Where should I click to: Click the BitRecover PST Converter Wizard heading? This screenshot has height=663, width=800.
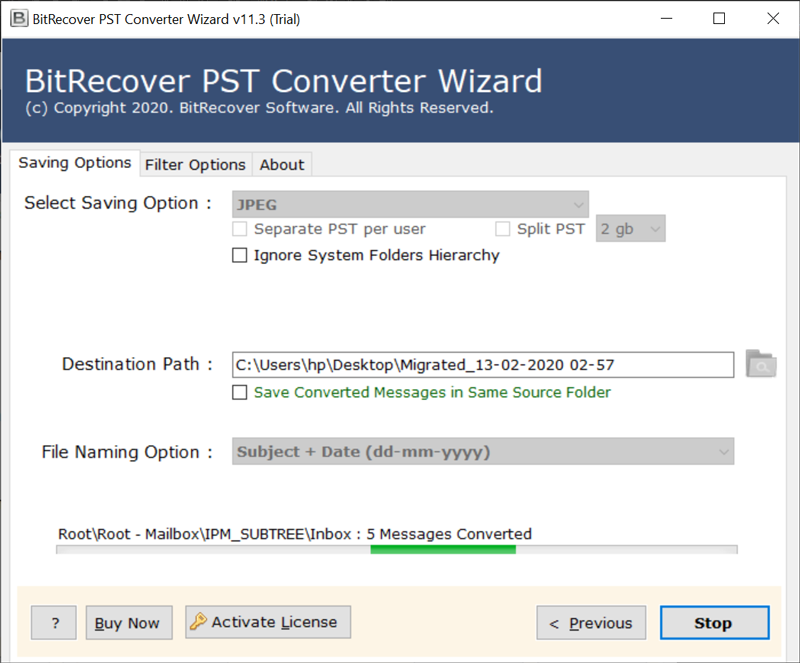coord(284,81)
